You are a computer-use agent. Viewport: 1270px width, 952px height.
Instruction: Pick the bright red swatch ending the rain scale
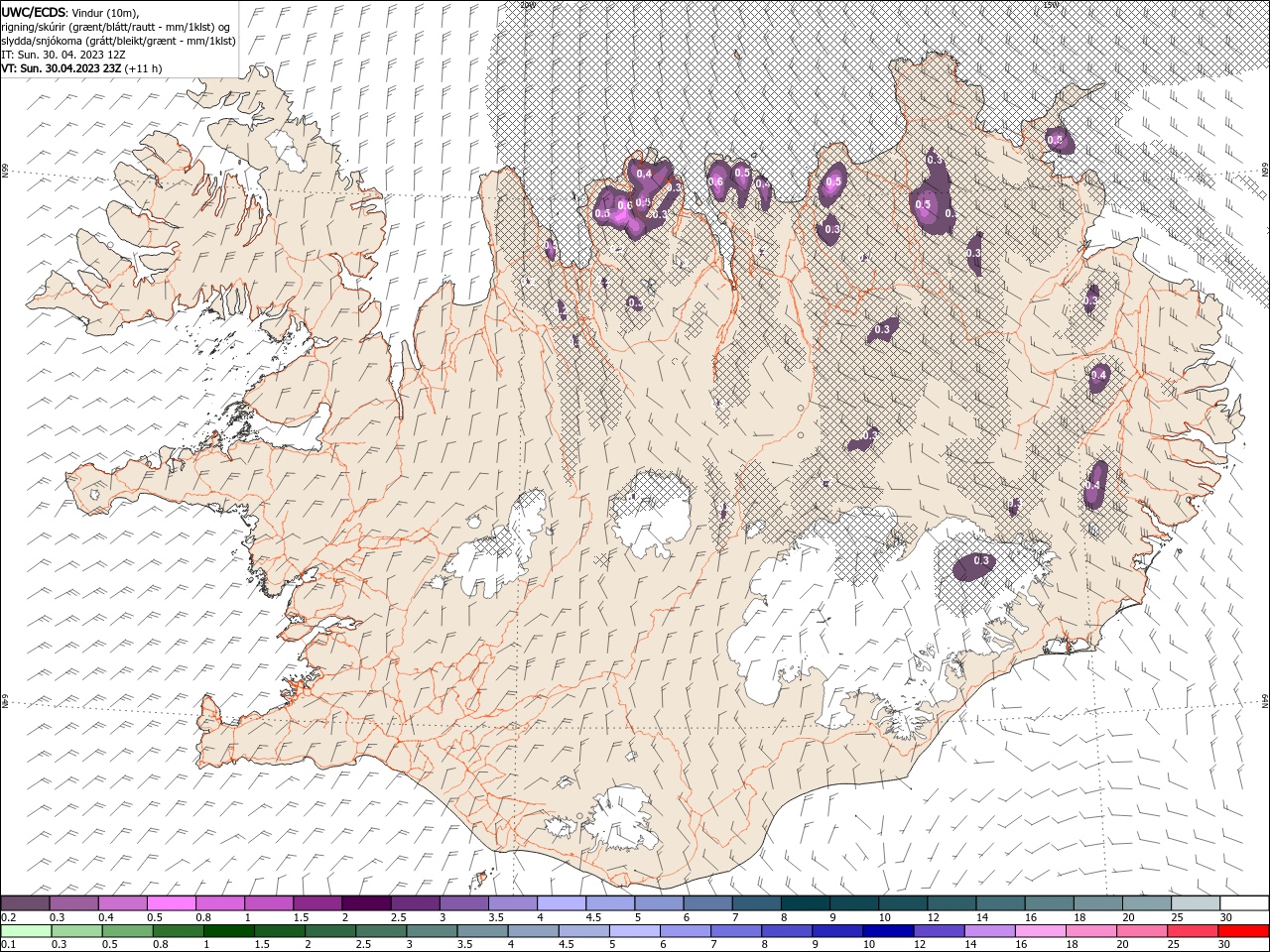pos(1244,930)
